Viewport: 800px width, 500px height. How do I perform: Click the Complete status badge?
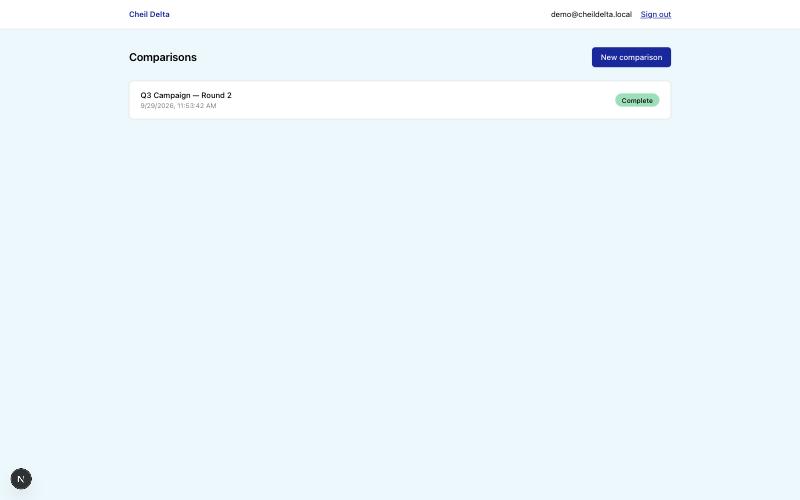pyautogui.click(x=637, y=101)
